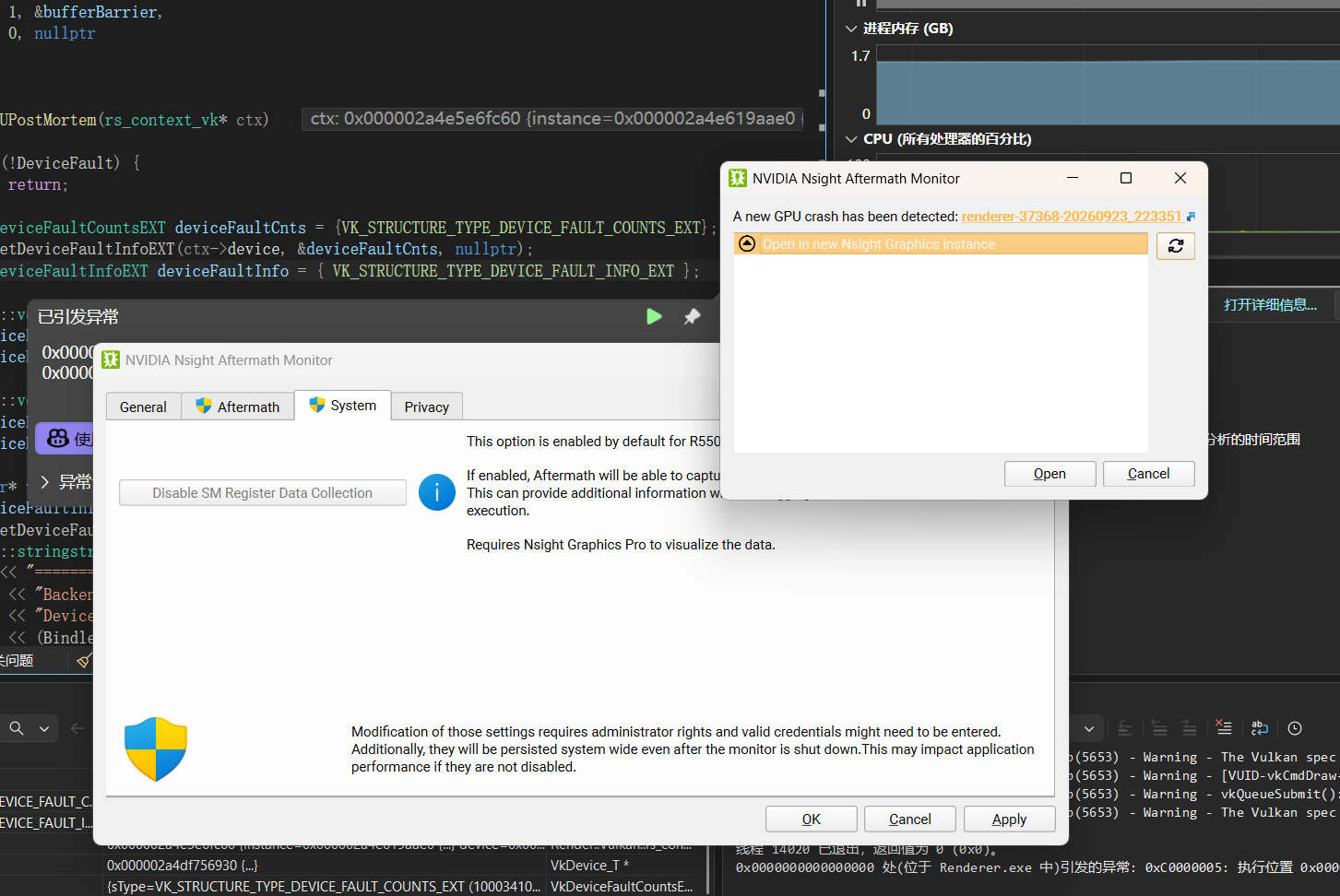
Task: Expand the exception settings chevron
Action: [x=44, y=482]
